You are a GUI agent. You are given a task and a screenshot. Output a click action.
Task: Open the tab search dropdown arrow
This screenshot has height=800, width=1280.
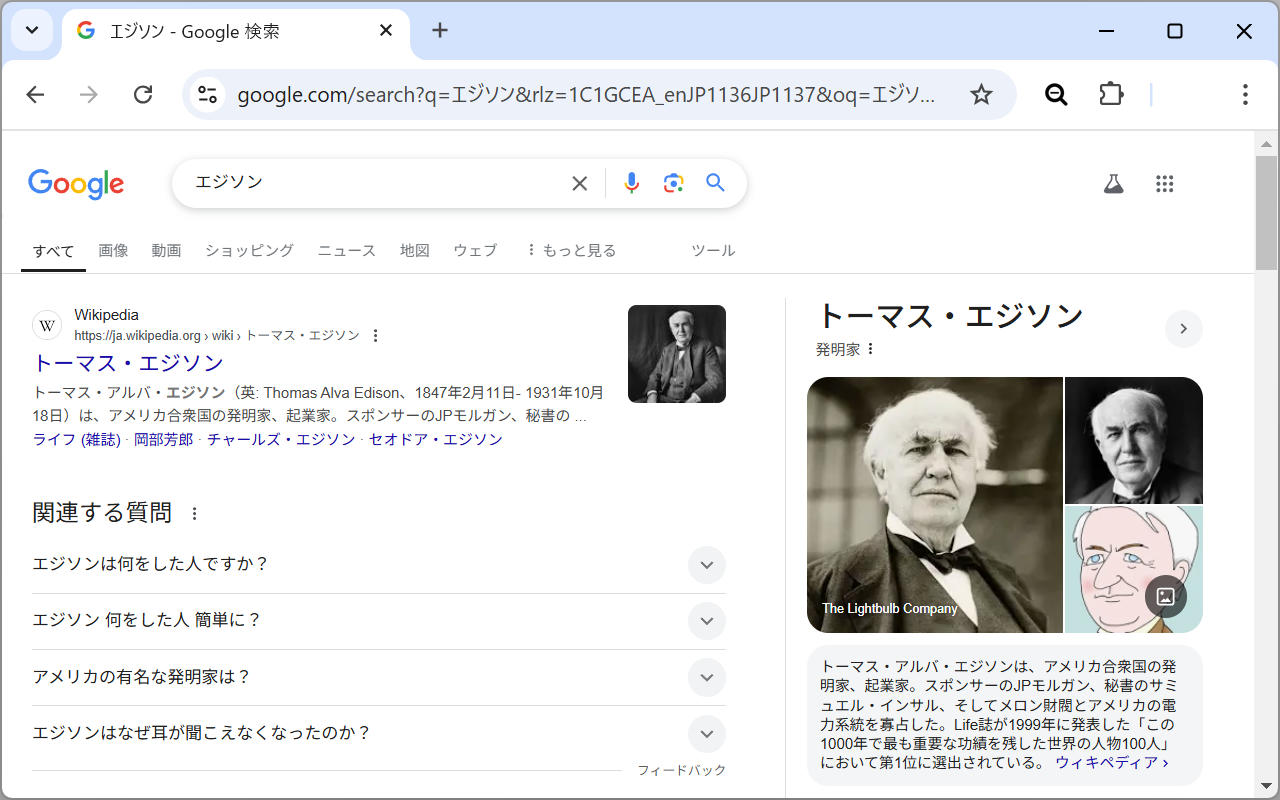coord(32,30)
